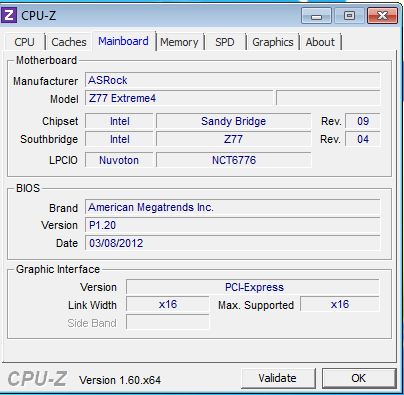This screenshot has width=404, height=395.
Task: Show the Graphics tab
Action: pyautogui.click(x=273, y=42)
